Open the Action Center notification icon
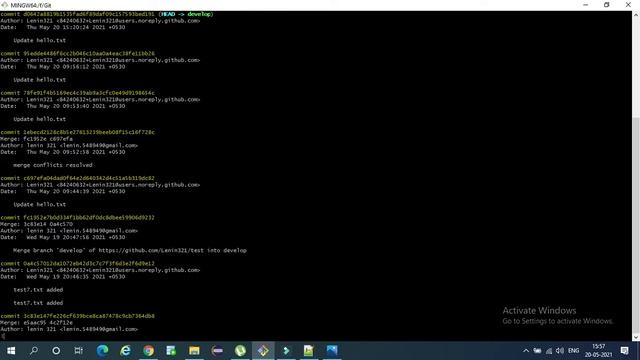This screenshot has width=640, height=360. tap(624, 351)
